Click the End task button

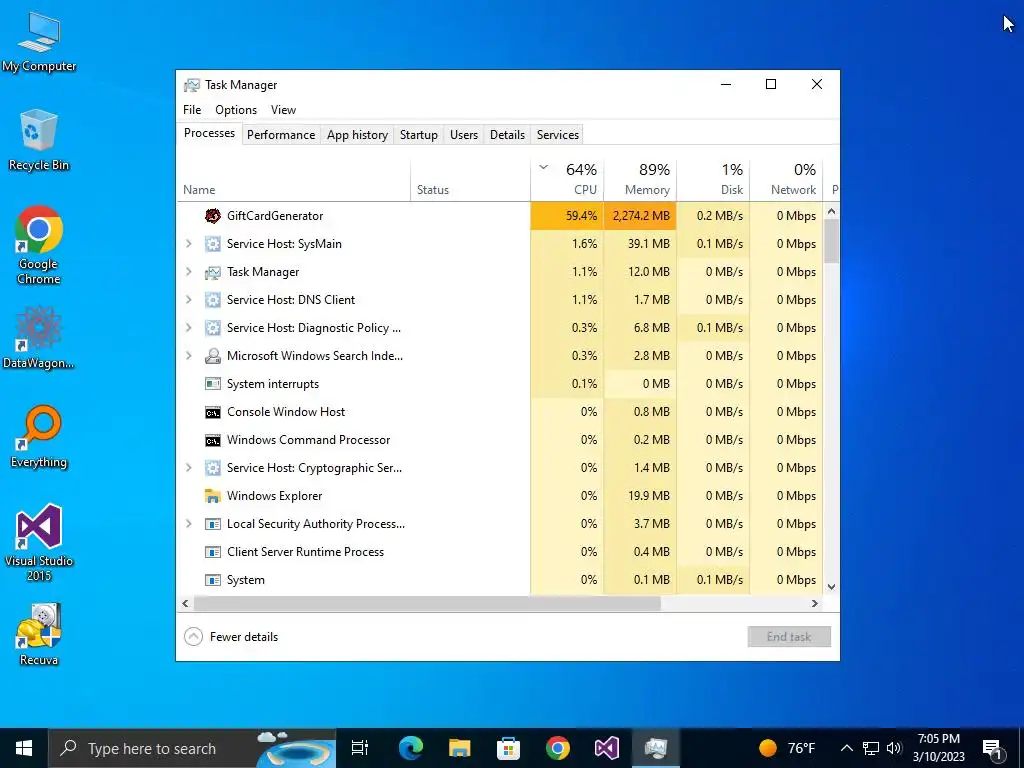[789, 637]
